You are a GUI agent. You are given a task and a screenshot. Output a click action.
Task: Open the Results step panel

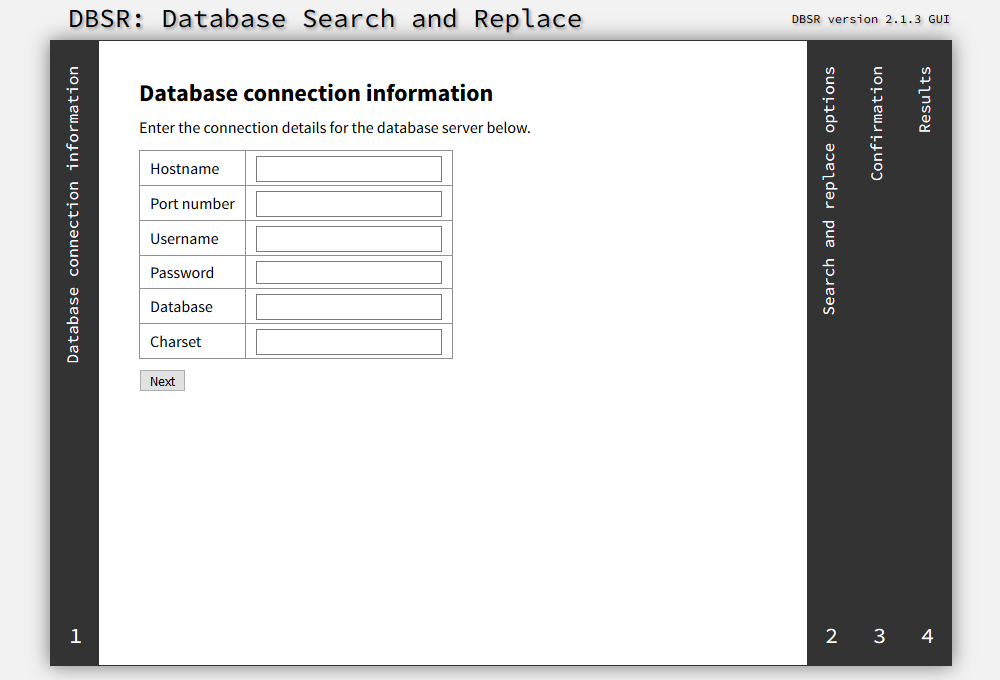point(926,100)
